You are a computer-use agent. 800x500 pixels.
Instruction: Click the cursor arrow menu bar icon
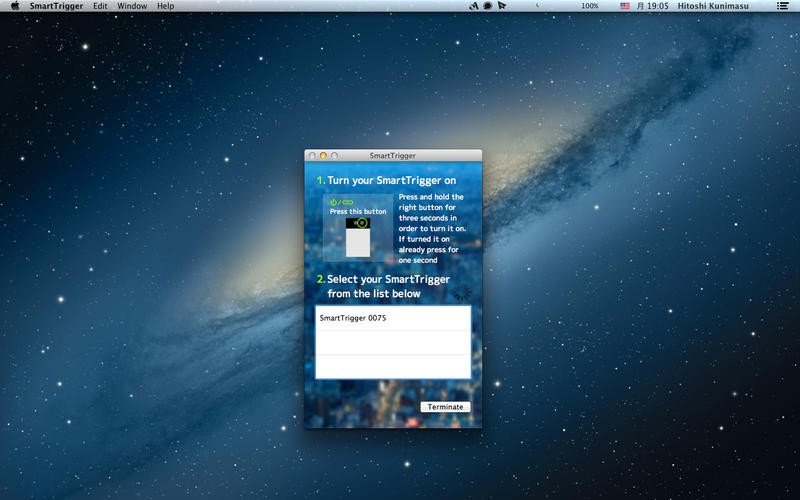pyautogui.click(x=502, y=6)
